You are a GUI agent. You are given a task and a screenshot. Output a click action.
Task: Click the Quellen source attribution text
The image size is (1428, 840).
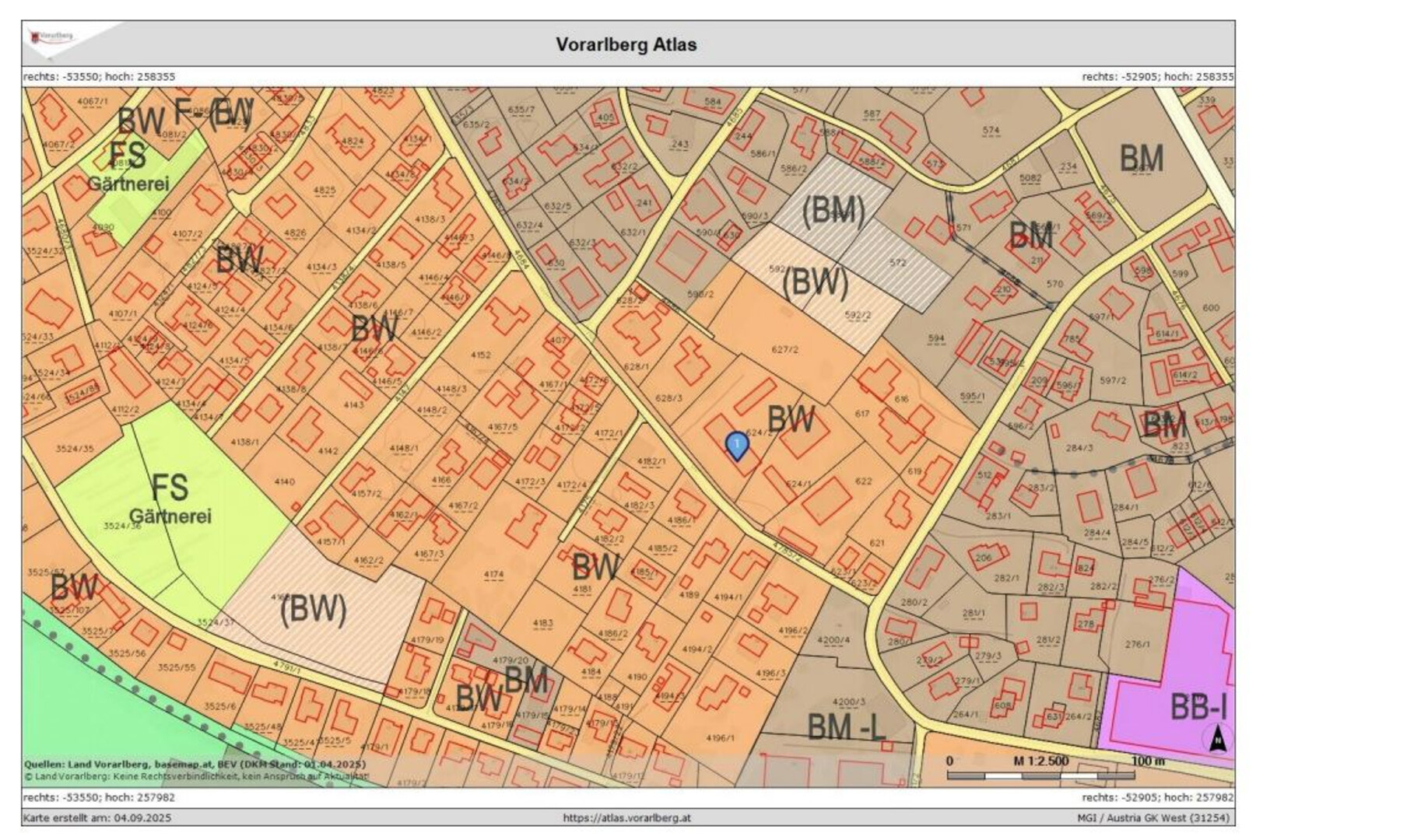tap(195, 764)
